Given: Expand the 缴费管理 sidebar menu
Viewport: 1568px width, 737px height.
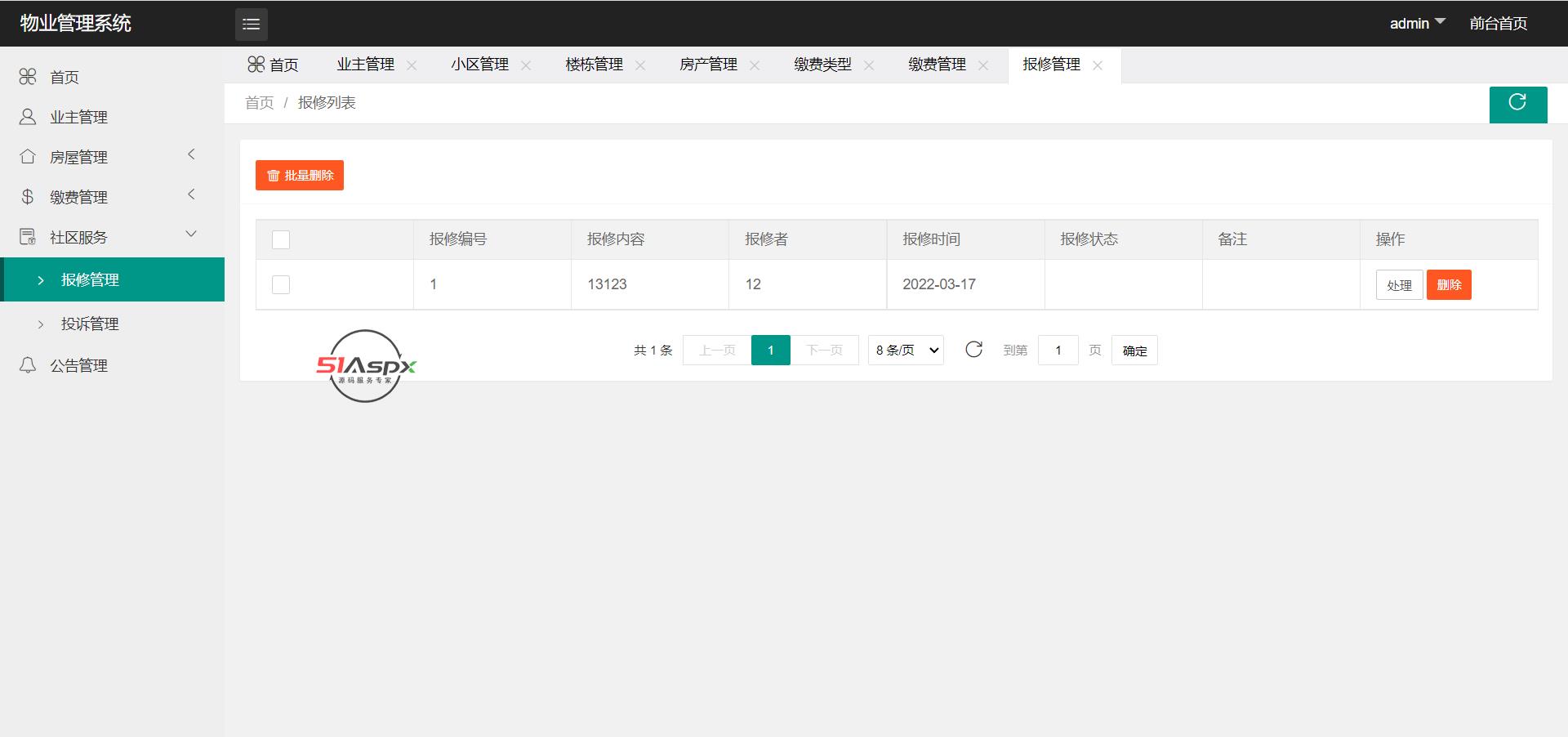Looking at the screenshot, I should (78, 197).
